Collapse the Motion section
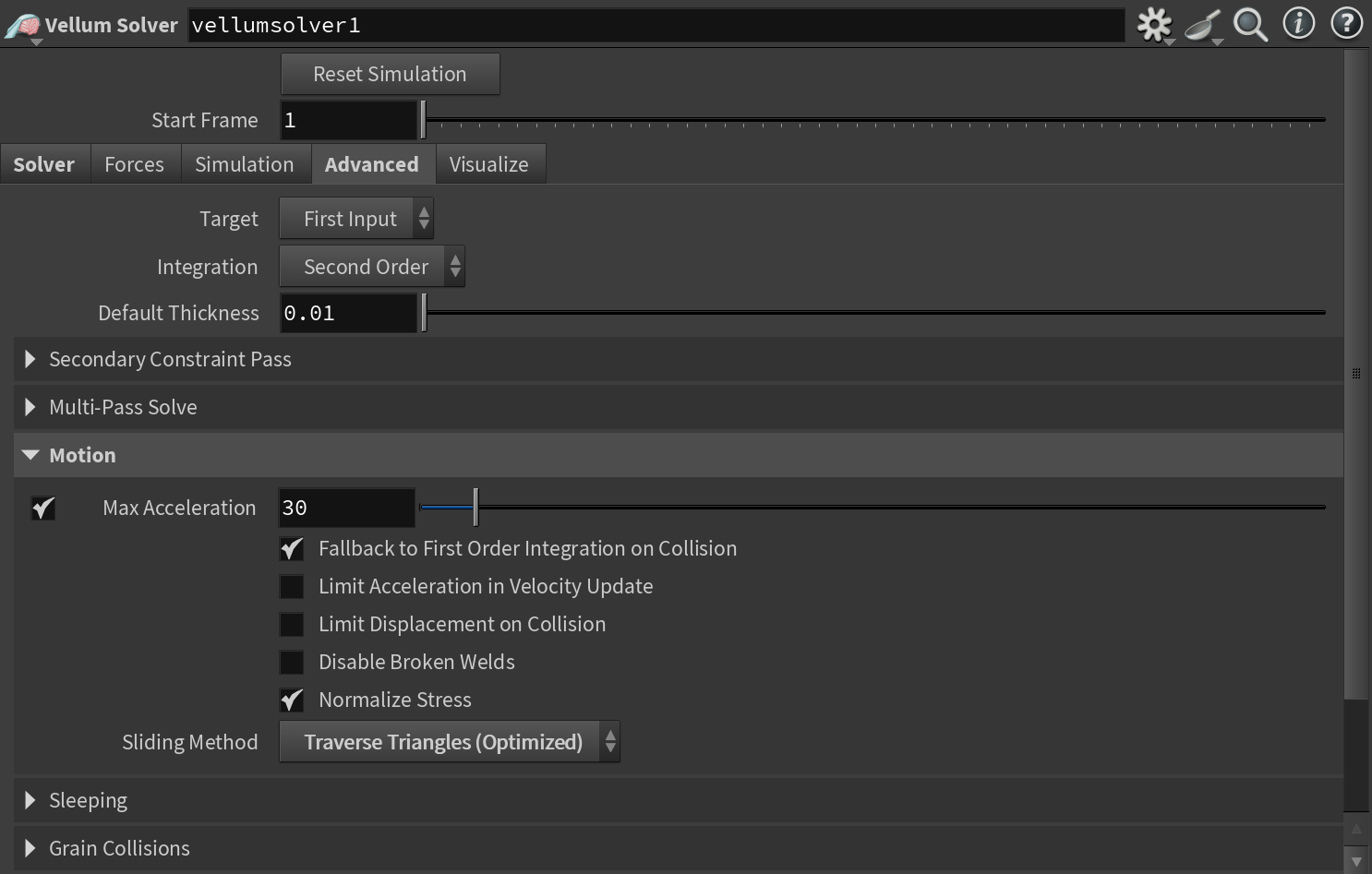1372x874 pixels. pos(679,456)
